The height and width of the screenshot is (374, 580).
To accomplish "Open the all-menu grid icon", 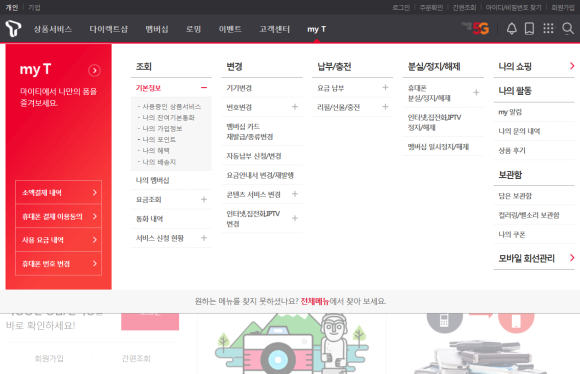I will (548, 28).
